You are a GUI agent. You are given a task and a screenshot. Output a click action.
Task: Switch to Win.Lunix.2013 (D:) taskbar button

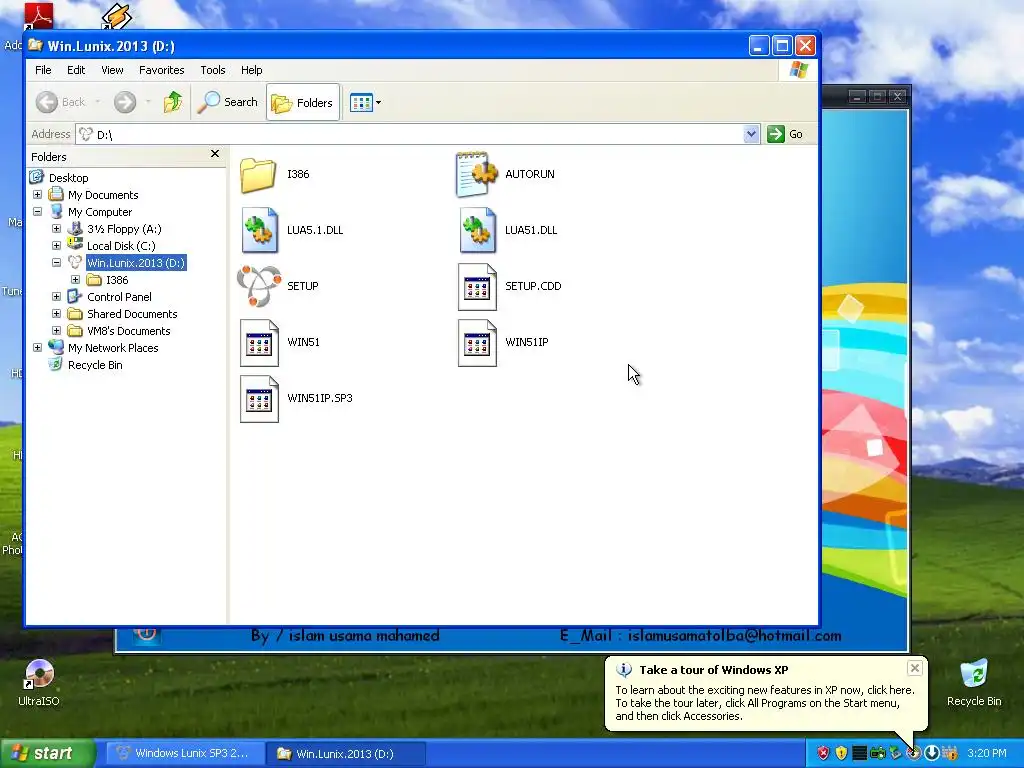point(346,754)
